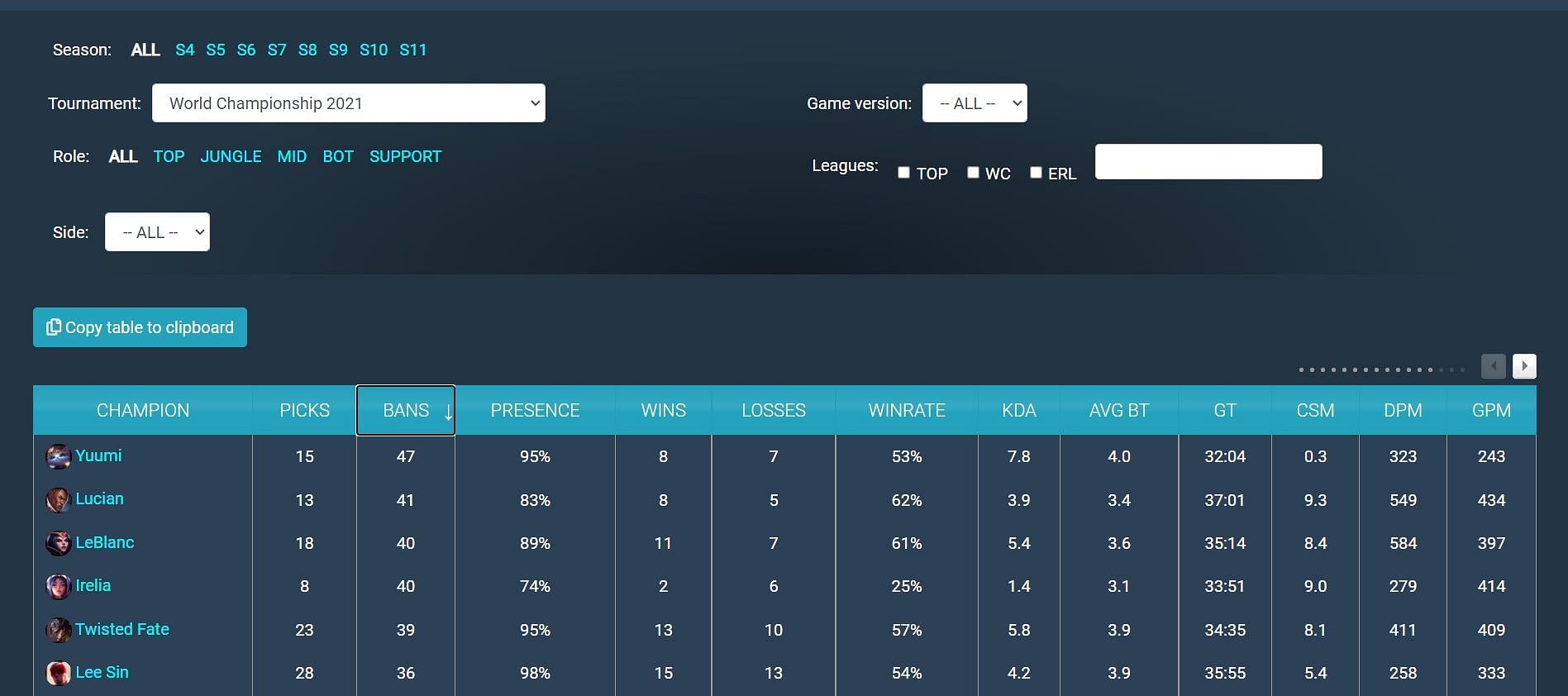This screenshot has height=696, width=1568.
Task: Filter by MID role
Action: coord(292,156)
